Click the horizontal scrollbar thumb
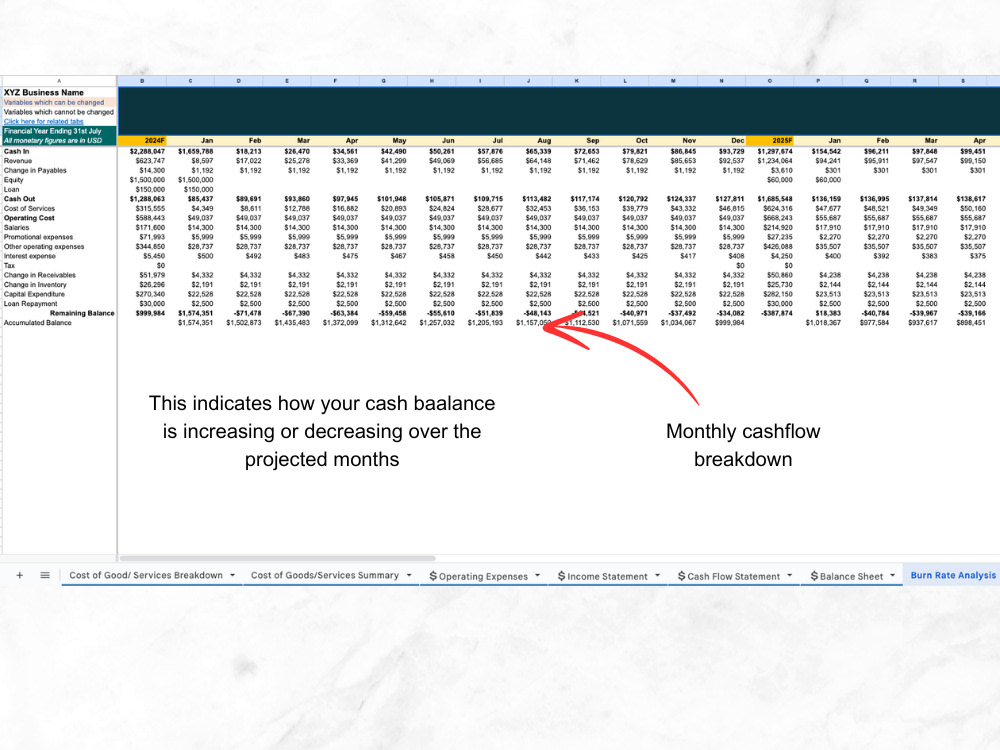This screenshot has height=750, width=1000. point(277,558)
